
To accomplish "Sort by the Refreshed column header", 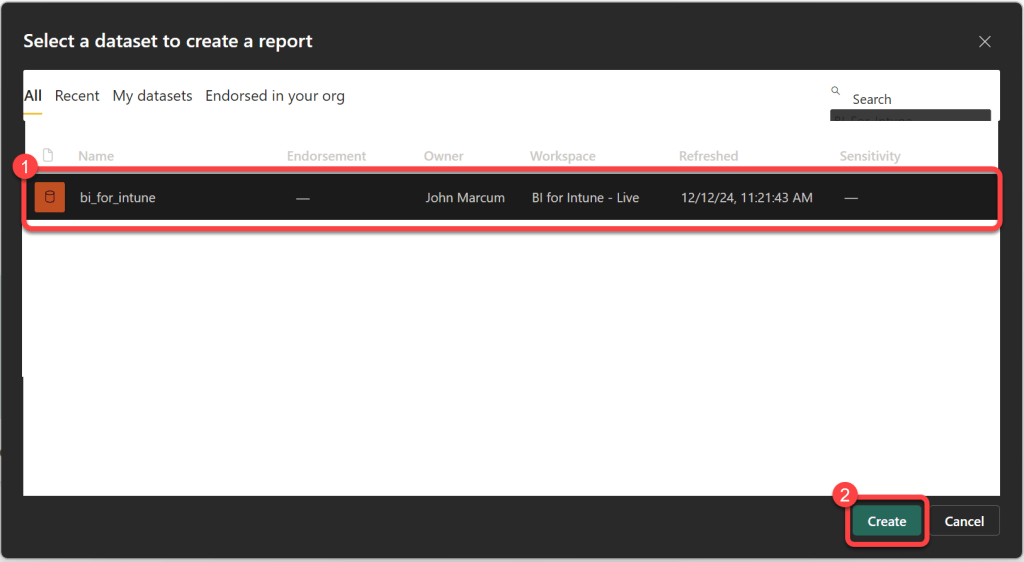I will click(x=708, y=156).
